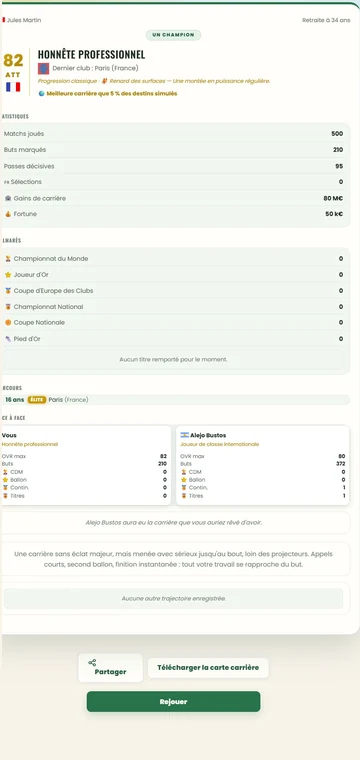This screenshot has height=760, width=360.
Task: Click Dernier club : Paris (France)
Action: coord(95,68)
